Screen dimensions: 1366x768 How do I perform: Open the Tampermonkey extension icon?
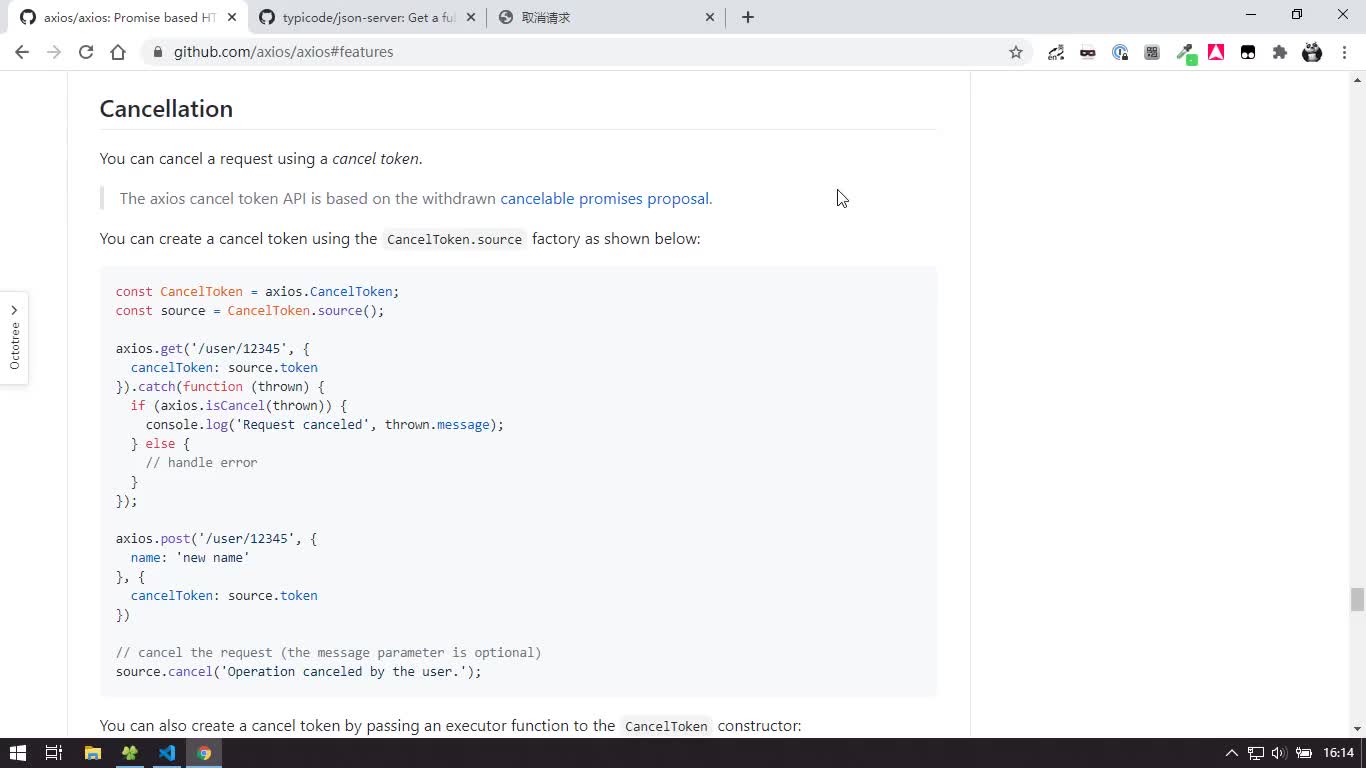click(1248, 53)
